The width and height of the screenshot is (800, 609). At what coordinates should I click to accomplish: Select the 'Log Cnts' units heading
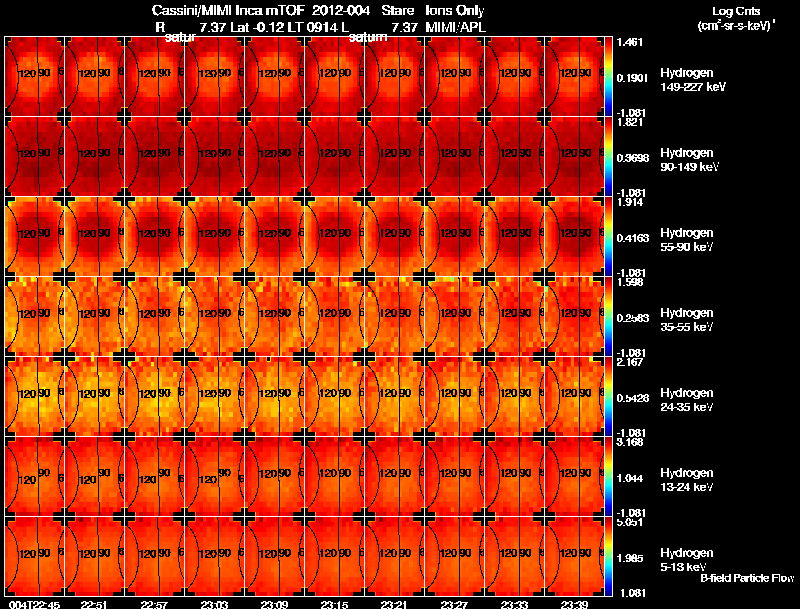(x=736, y=12)
